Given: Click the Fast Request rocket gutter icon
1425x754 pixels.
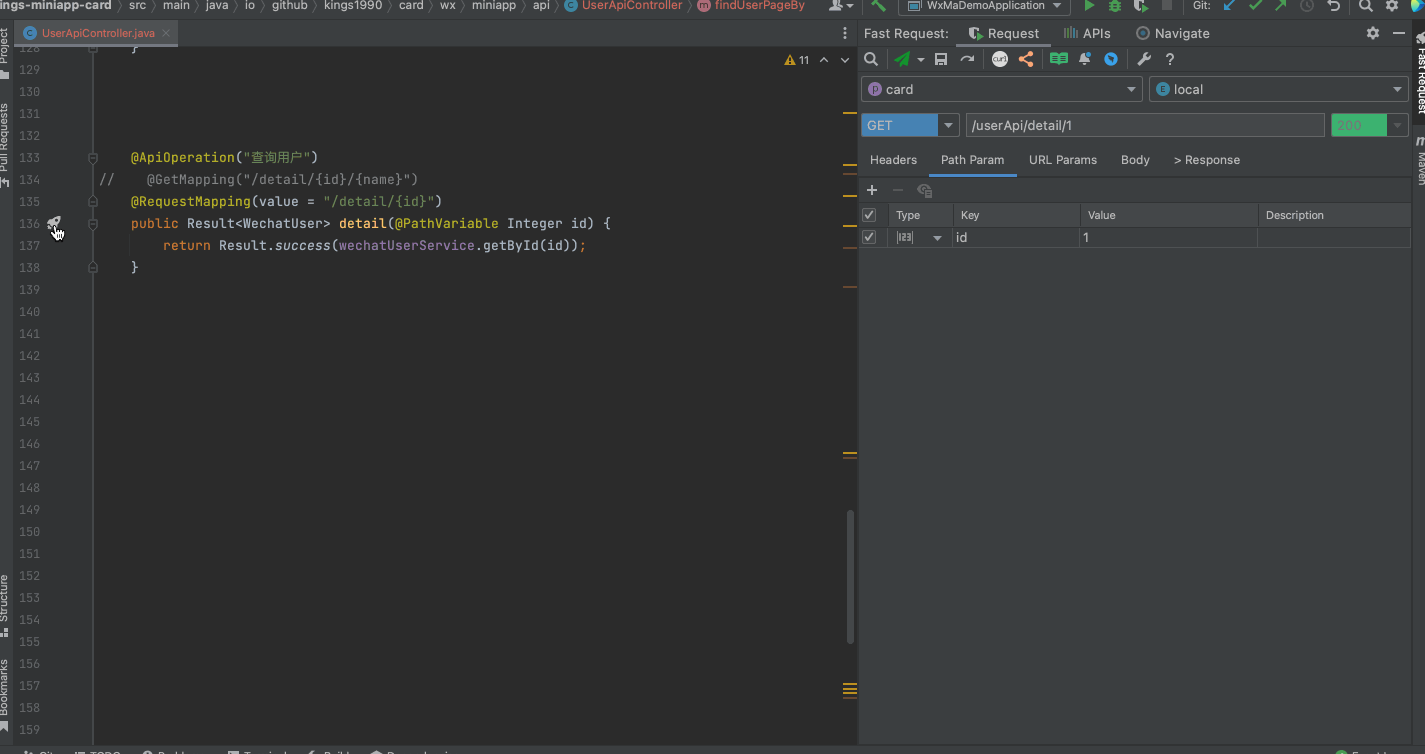Looking at the screenshot, I should point(54,224).
